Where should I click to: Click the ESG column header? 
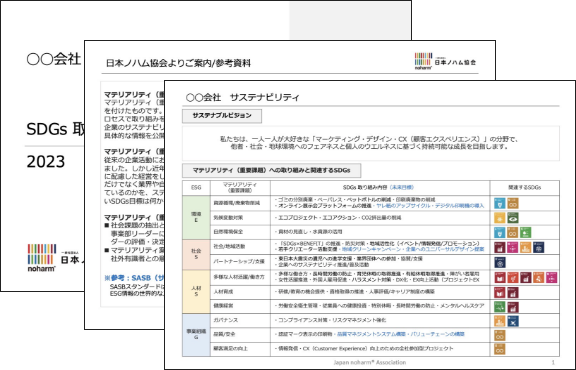tap(196, 188)
